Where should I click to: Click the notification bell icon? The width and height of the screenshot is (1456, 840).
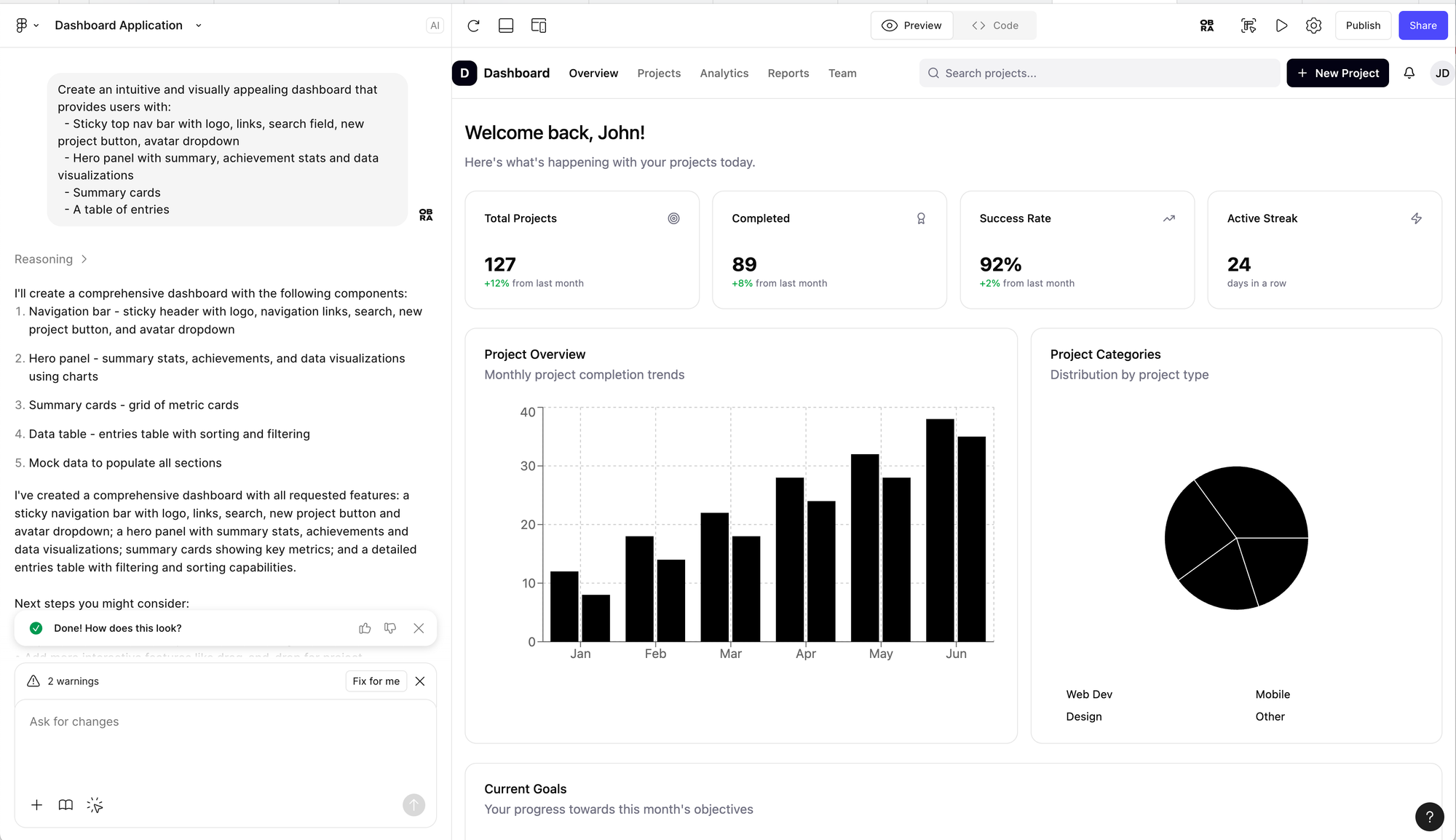click(1409, 73)
